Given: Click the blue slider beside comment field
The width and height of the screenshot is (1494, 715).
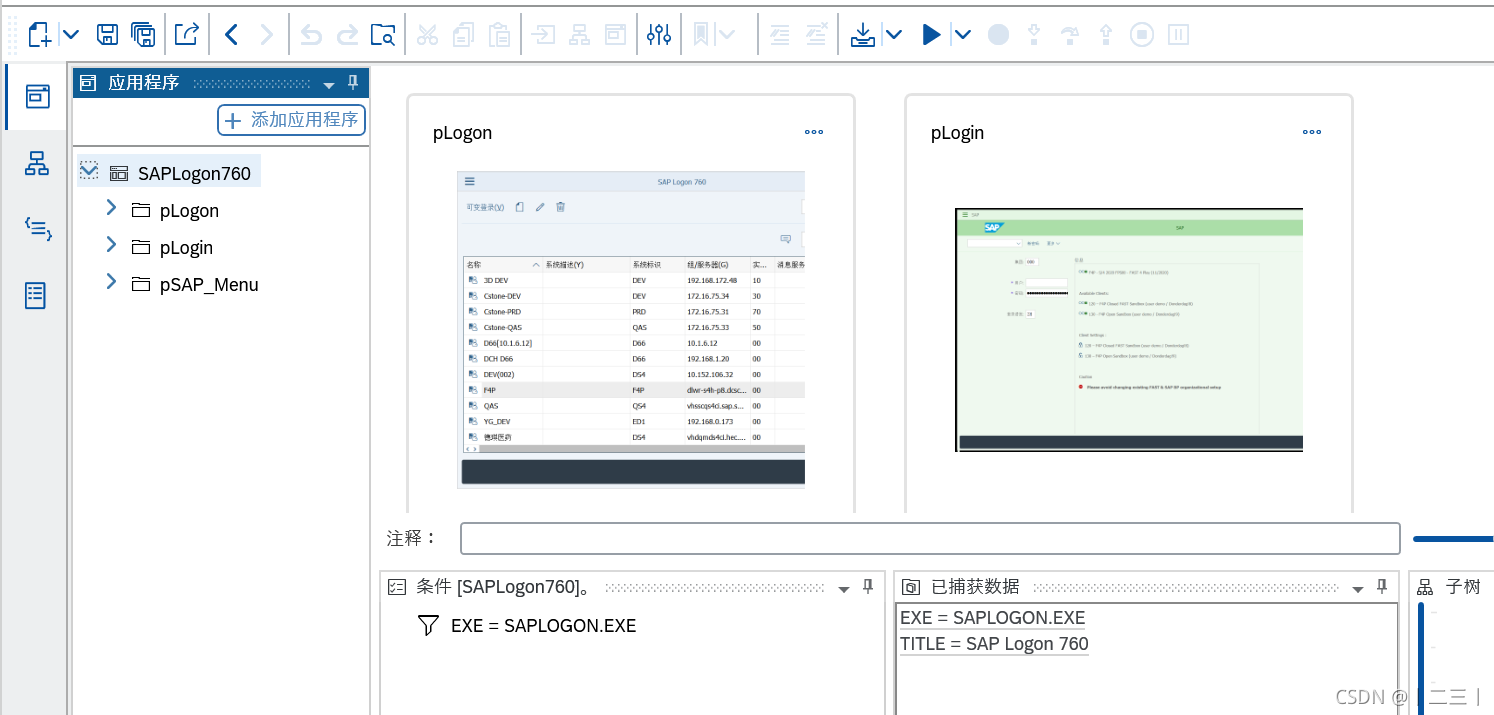Looking at the screenshot, I should tap(1452, 539).
